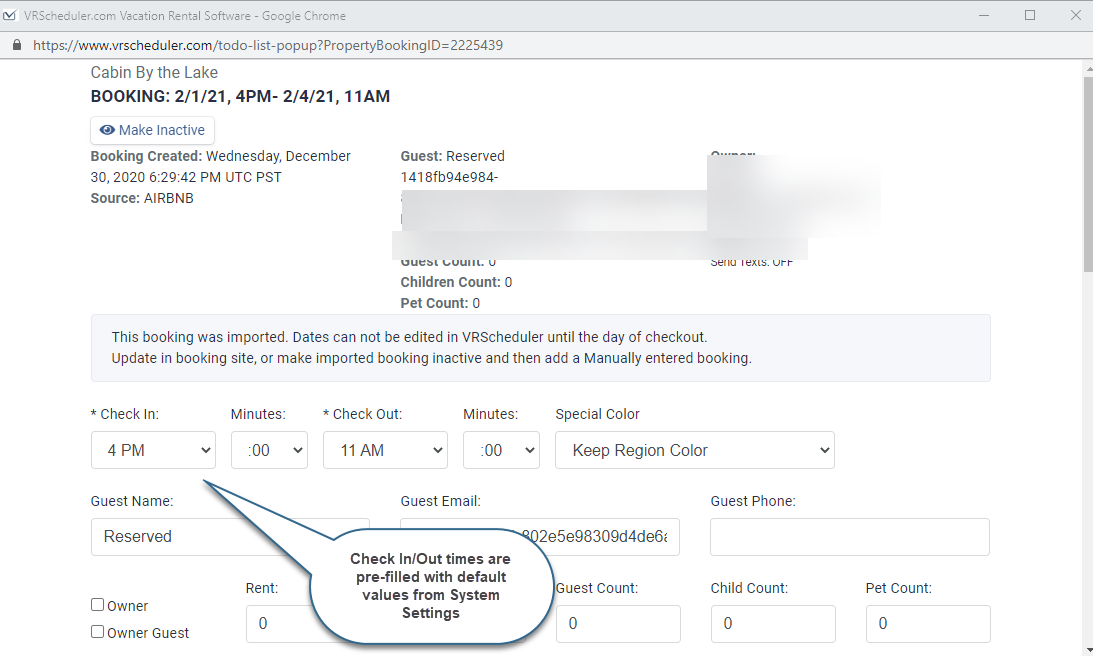Click the Make Inactive button
The width and height of the screenshot is (1093, 656).
(152, 130)
